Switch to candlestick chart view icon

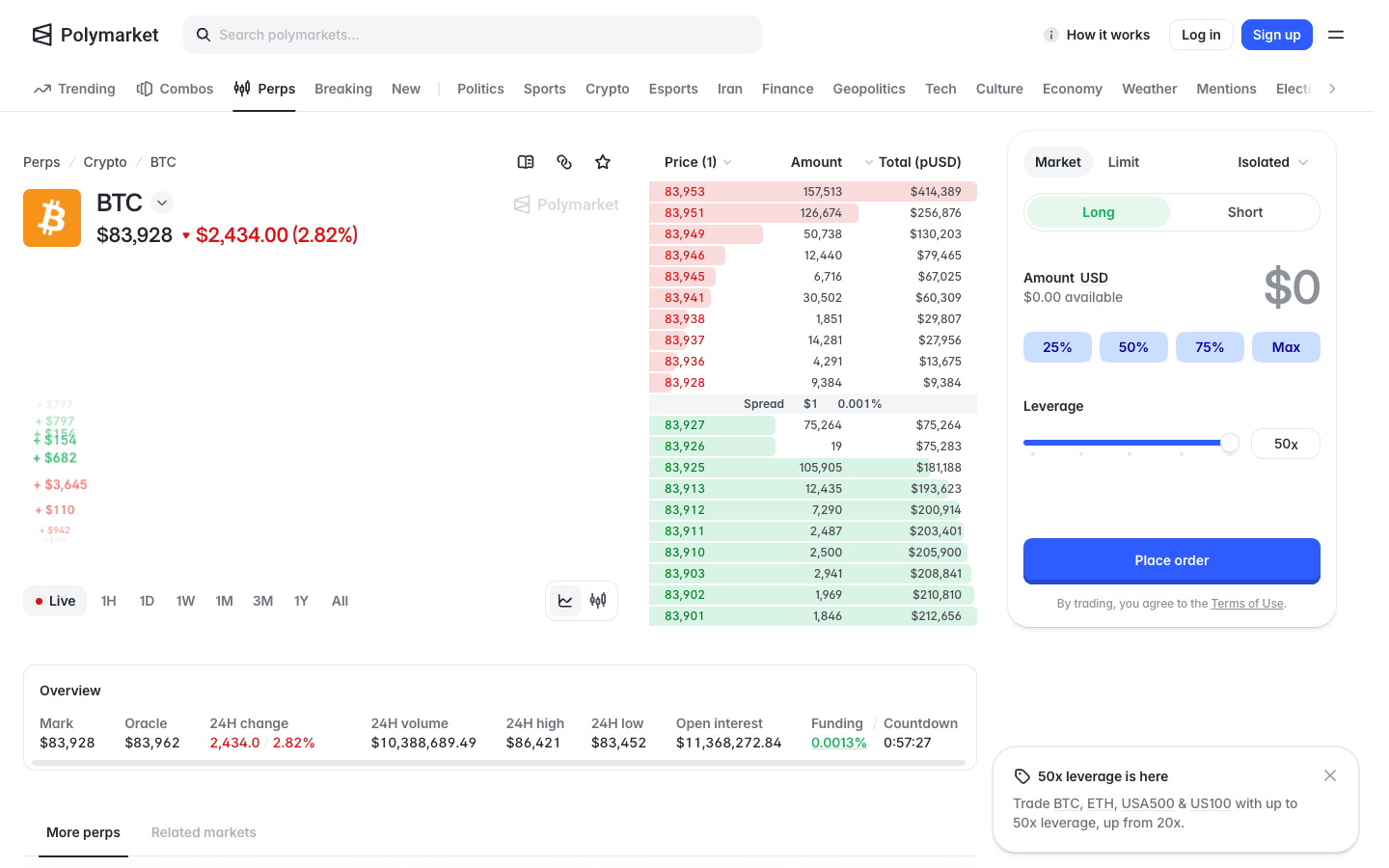click(598, 601)
